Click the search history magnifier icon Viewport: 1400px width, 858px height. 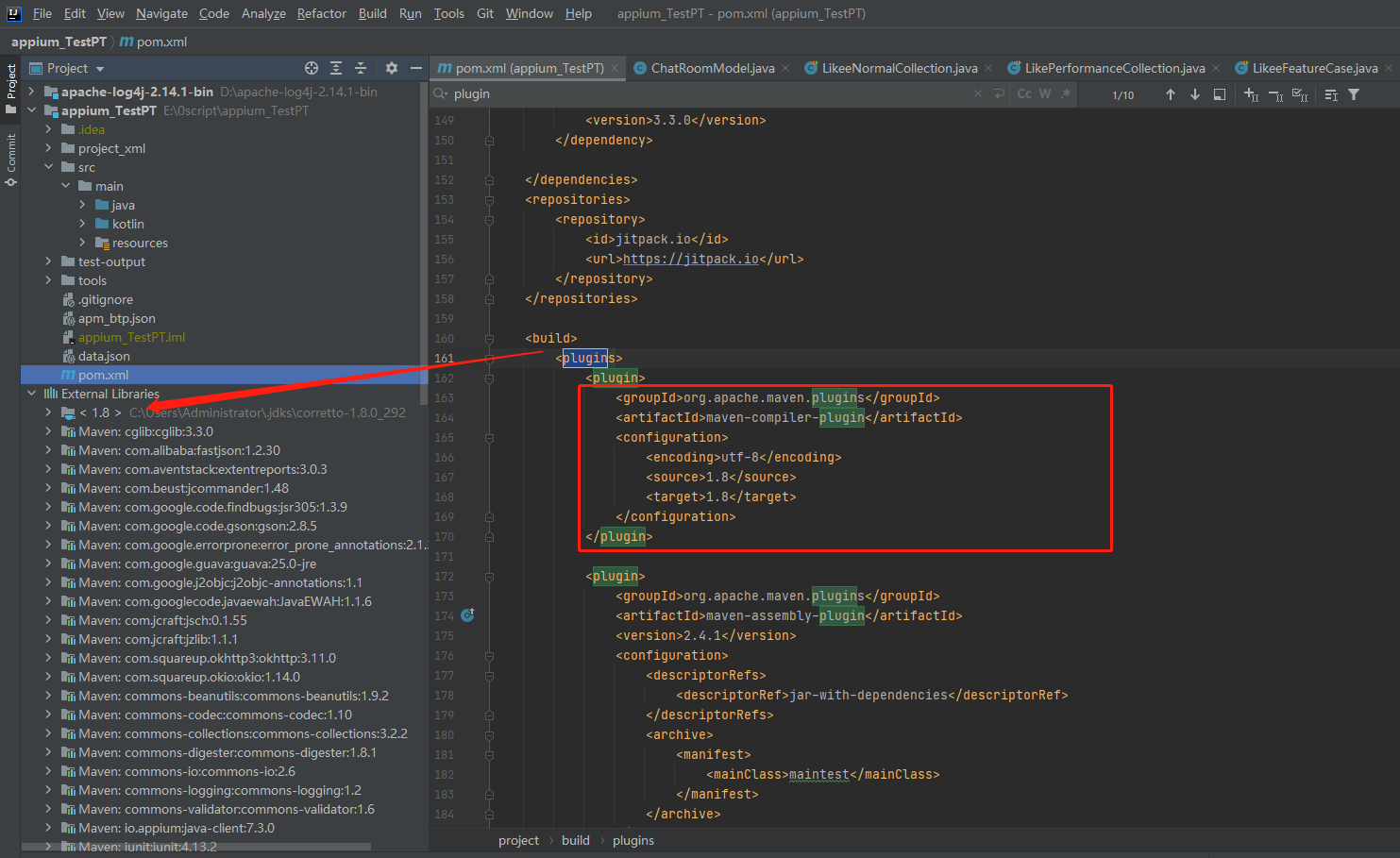[x=441, y=93]
